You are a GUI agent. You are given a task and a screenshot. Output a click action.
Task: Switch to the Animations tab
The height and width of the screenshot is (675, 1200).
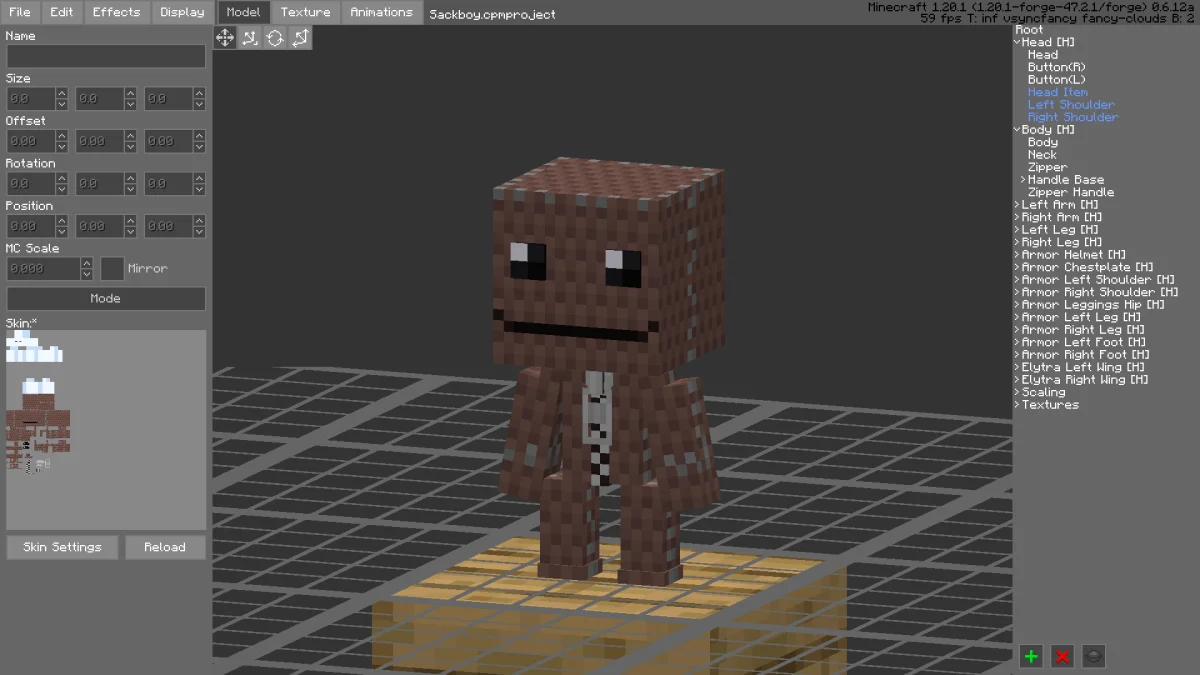tap(381, 12)
